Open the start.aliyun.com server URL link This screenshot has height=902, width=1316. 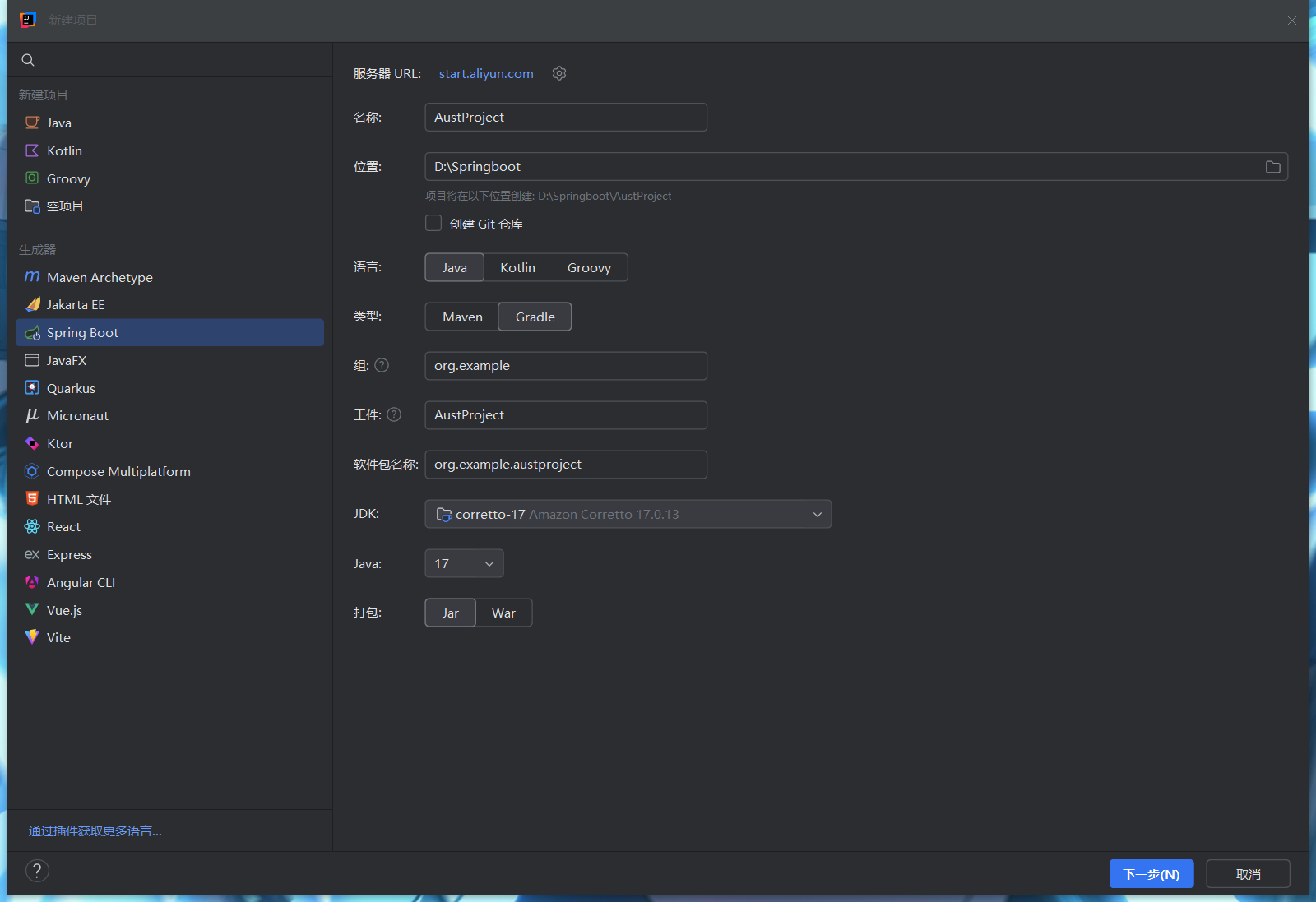[x=486, y=73]
